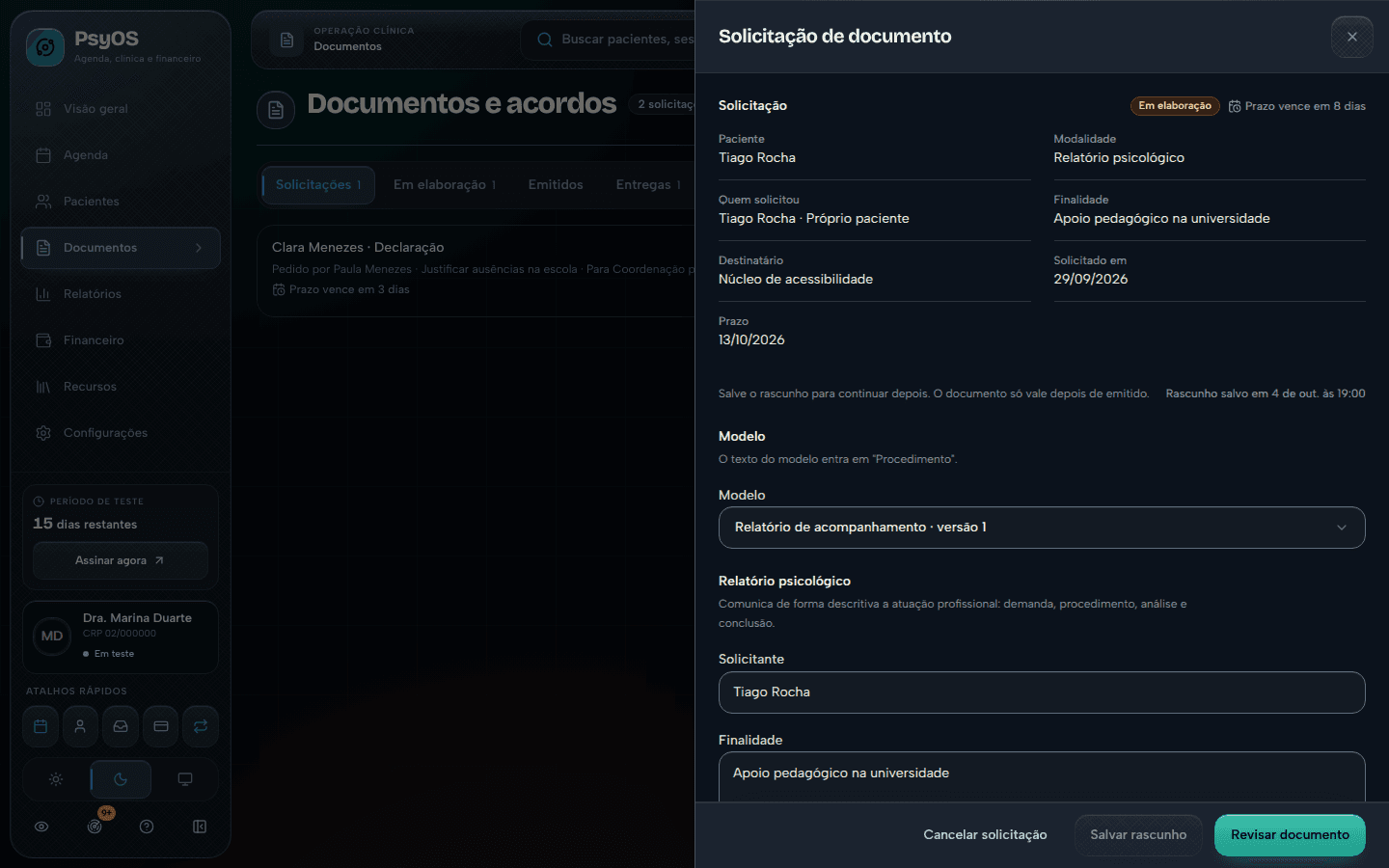The image size is (1389, 868).
Task: Switch to the Emitidos tab
Action: 556,185
